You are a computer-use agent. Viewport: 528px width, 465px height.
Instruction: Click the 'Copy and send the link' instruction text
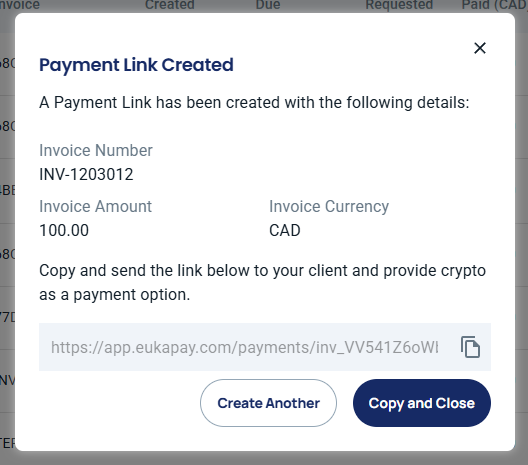click(262, 271)
